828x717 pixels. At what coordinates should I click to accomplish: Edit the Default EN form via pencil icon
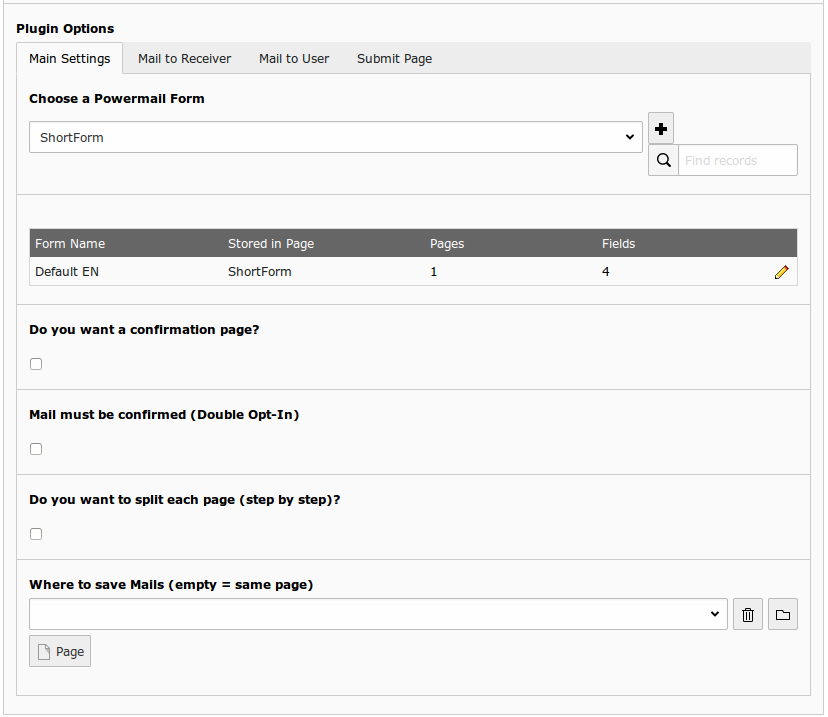coord(781,272)
